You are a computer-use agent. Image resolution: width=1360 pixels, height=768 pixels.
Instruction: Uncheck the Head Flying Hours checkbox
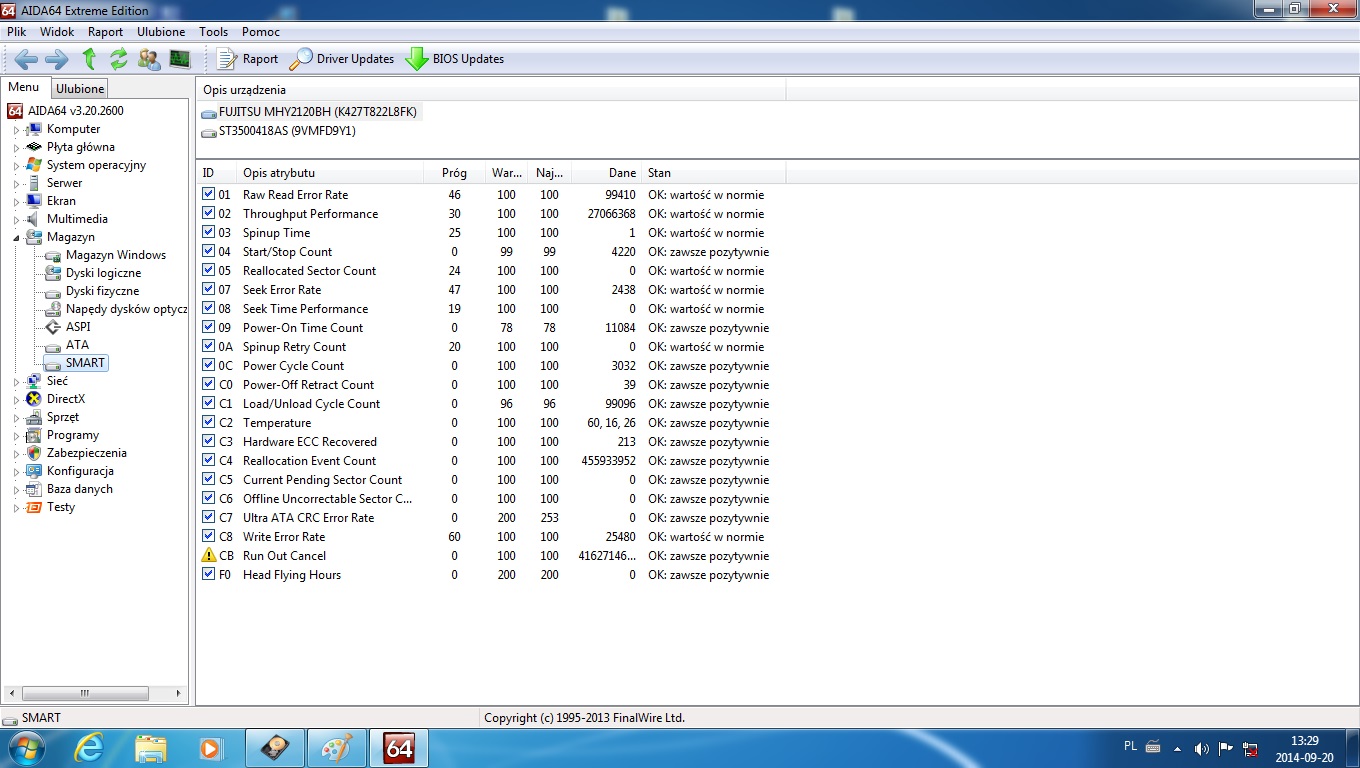point(209,574)
